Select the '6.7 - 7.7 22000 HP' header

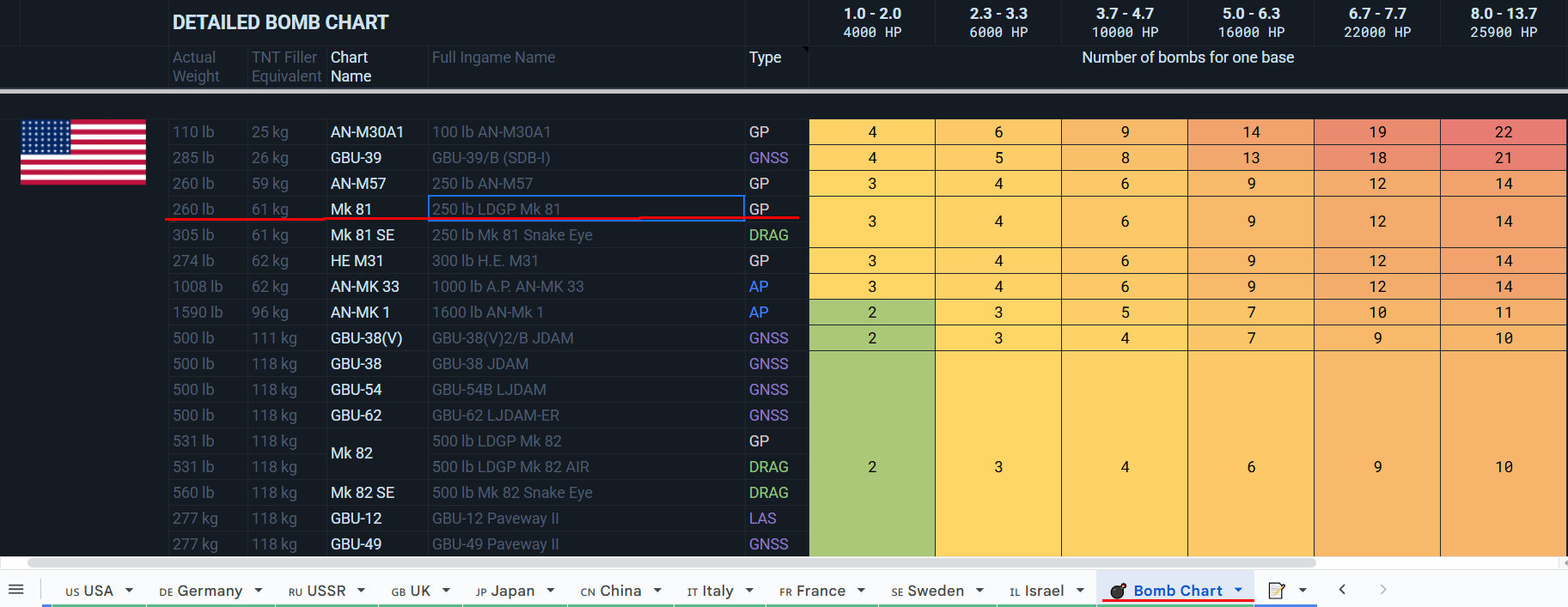pyautogui.click(x=1377, y=23)
